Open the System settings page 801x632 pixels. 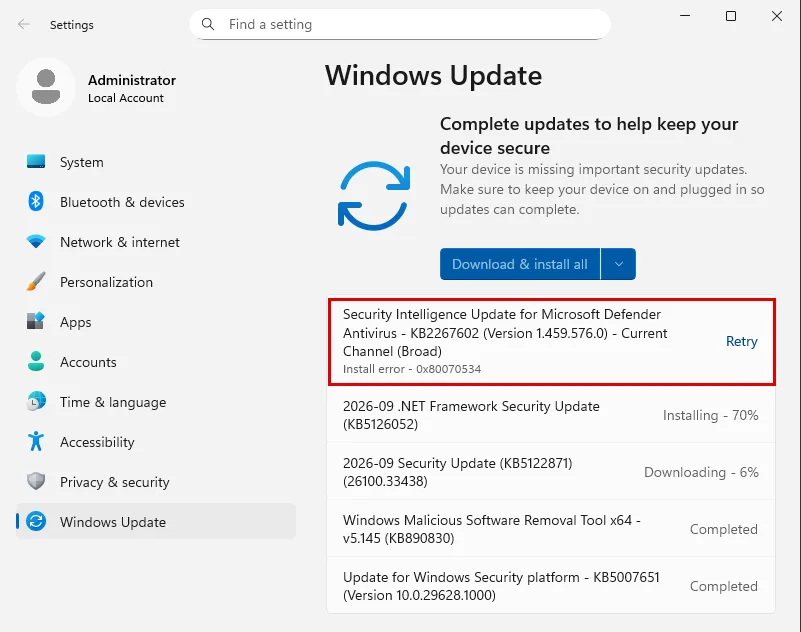(156, 162)
